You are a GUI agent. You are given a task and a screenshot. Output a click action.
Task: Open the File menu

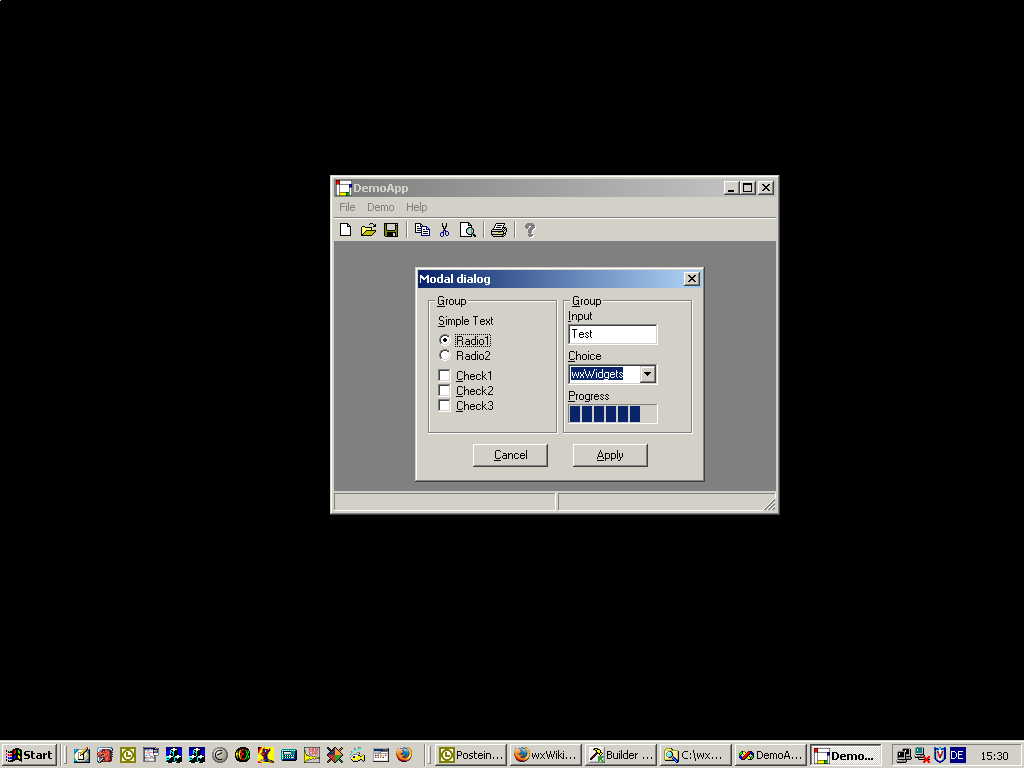coord(347,207)
